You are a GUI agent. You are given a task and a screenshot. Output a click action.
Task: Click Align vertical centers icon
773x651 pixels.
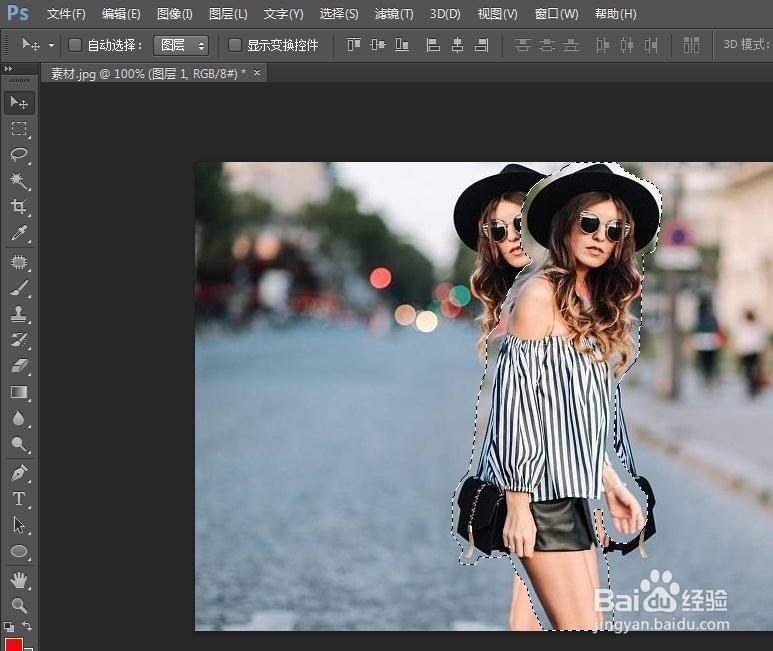click(x=378, y=45)
